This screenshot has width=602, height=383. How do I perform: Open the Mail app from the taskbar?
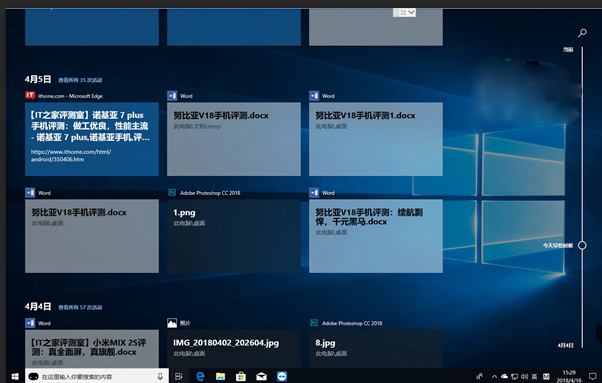click(261, 376)
